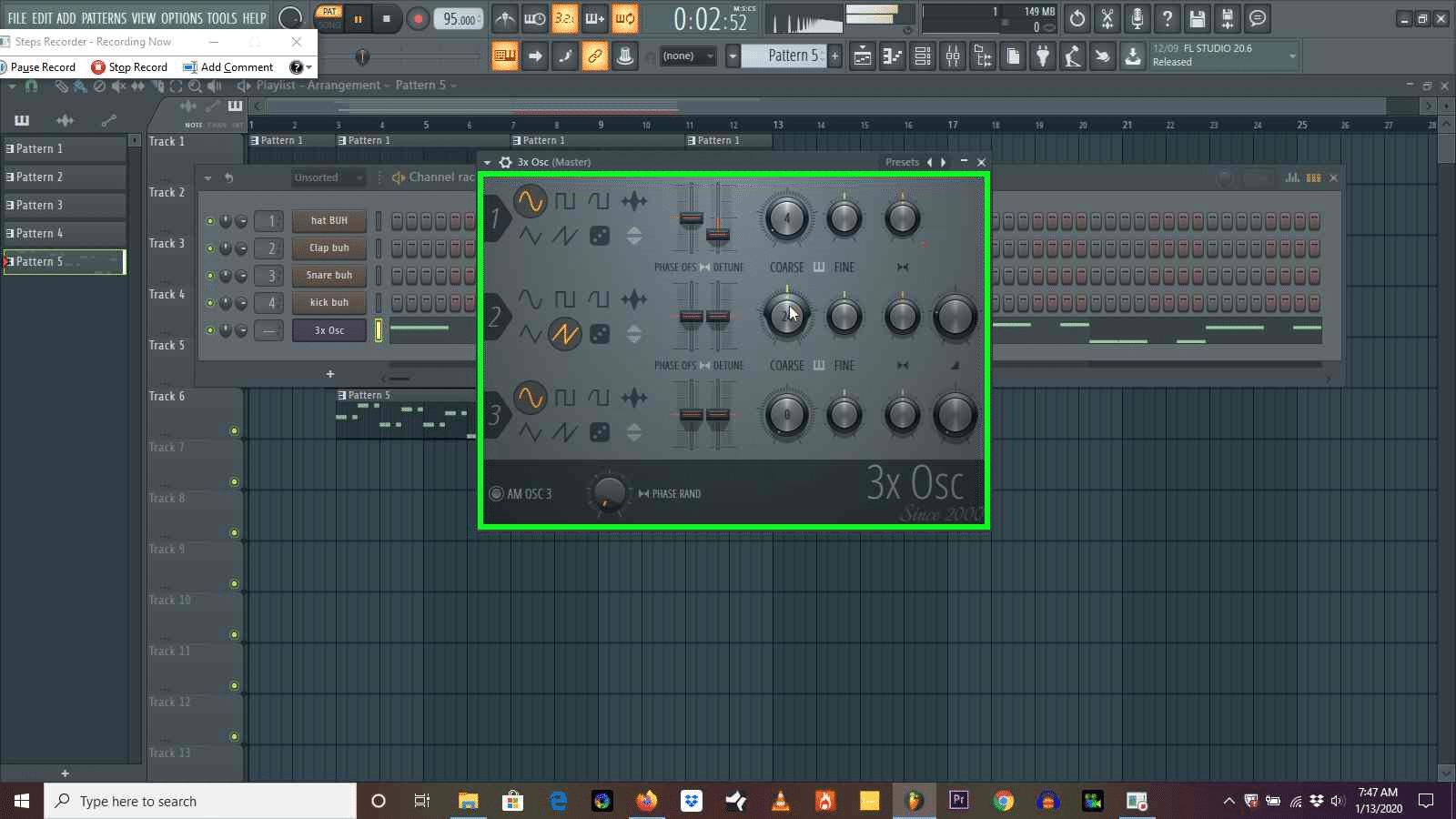Open the 3x Osc plugin menu arrow
This screenshot has height=819, width=1456.
coord(488,162)
